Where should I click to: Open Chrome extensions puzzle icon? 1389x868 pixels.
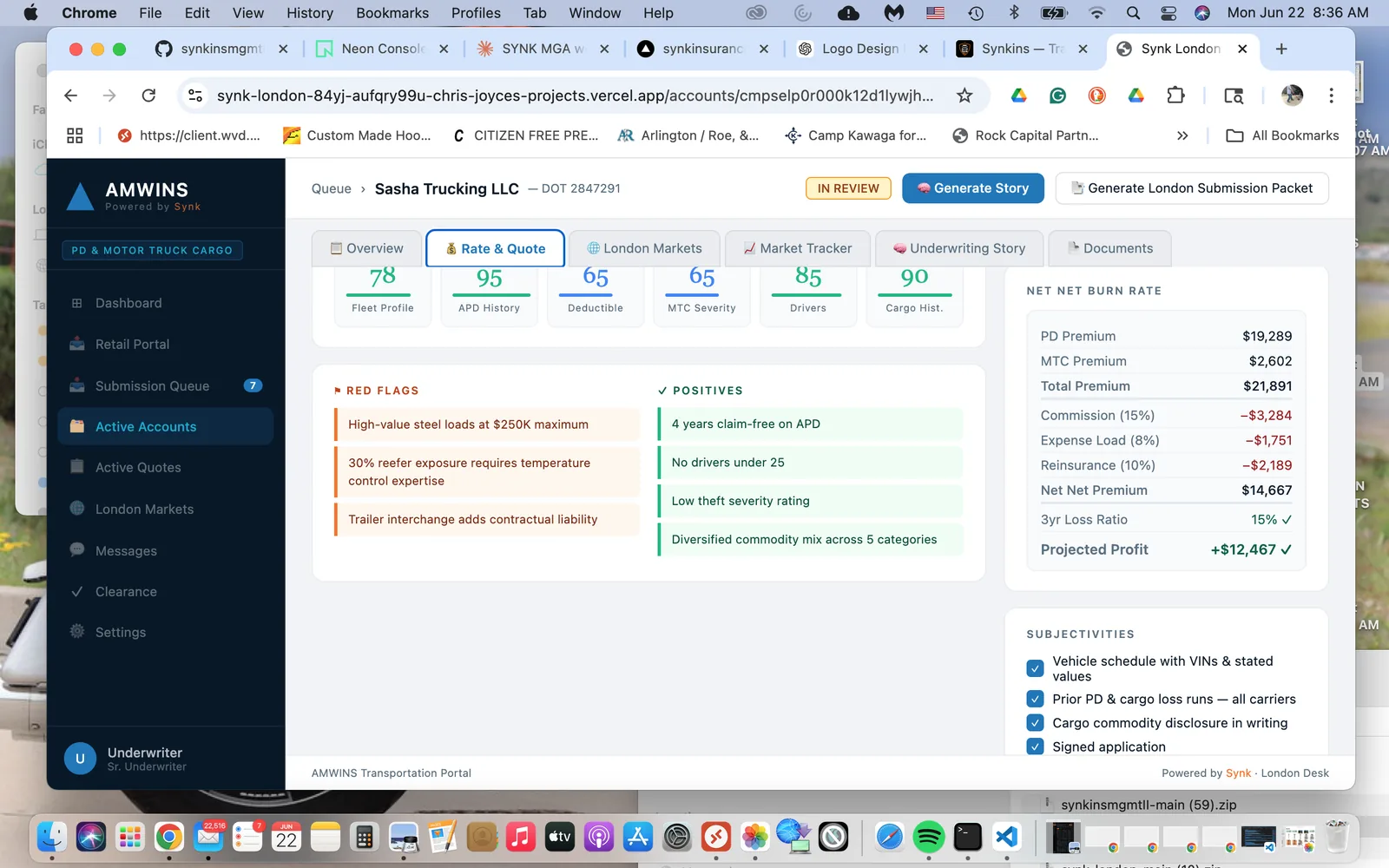point(1175,95)
